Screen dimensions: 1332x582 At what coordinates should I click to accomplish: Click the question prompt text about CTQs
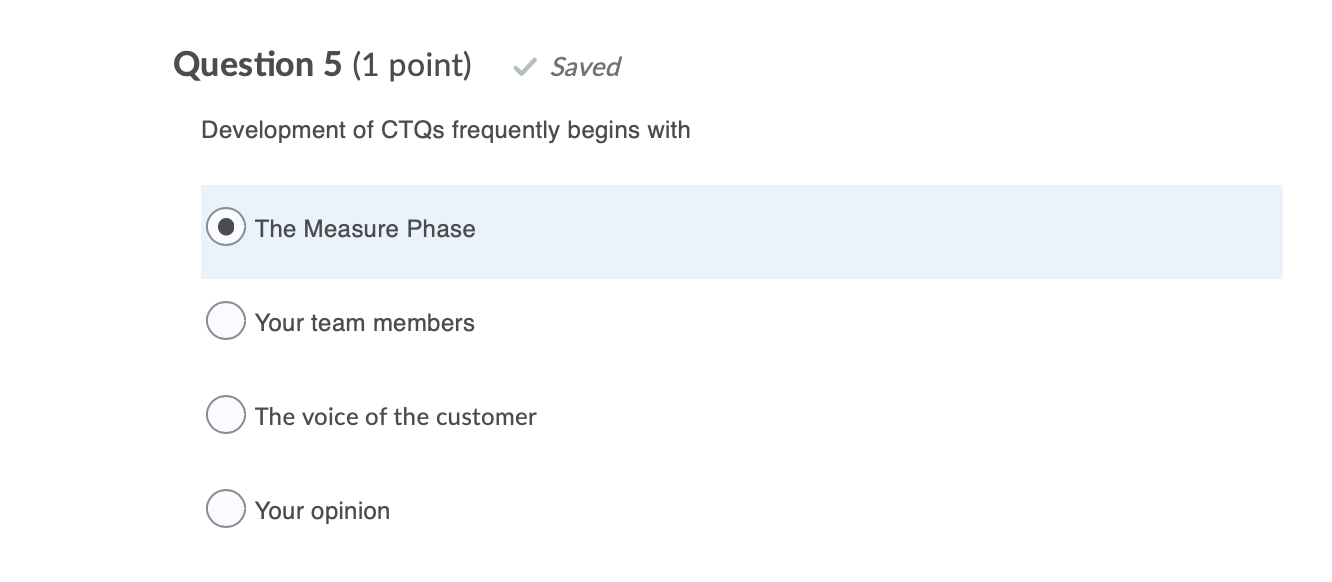tap(445, 130)
